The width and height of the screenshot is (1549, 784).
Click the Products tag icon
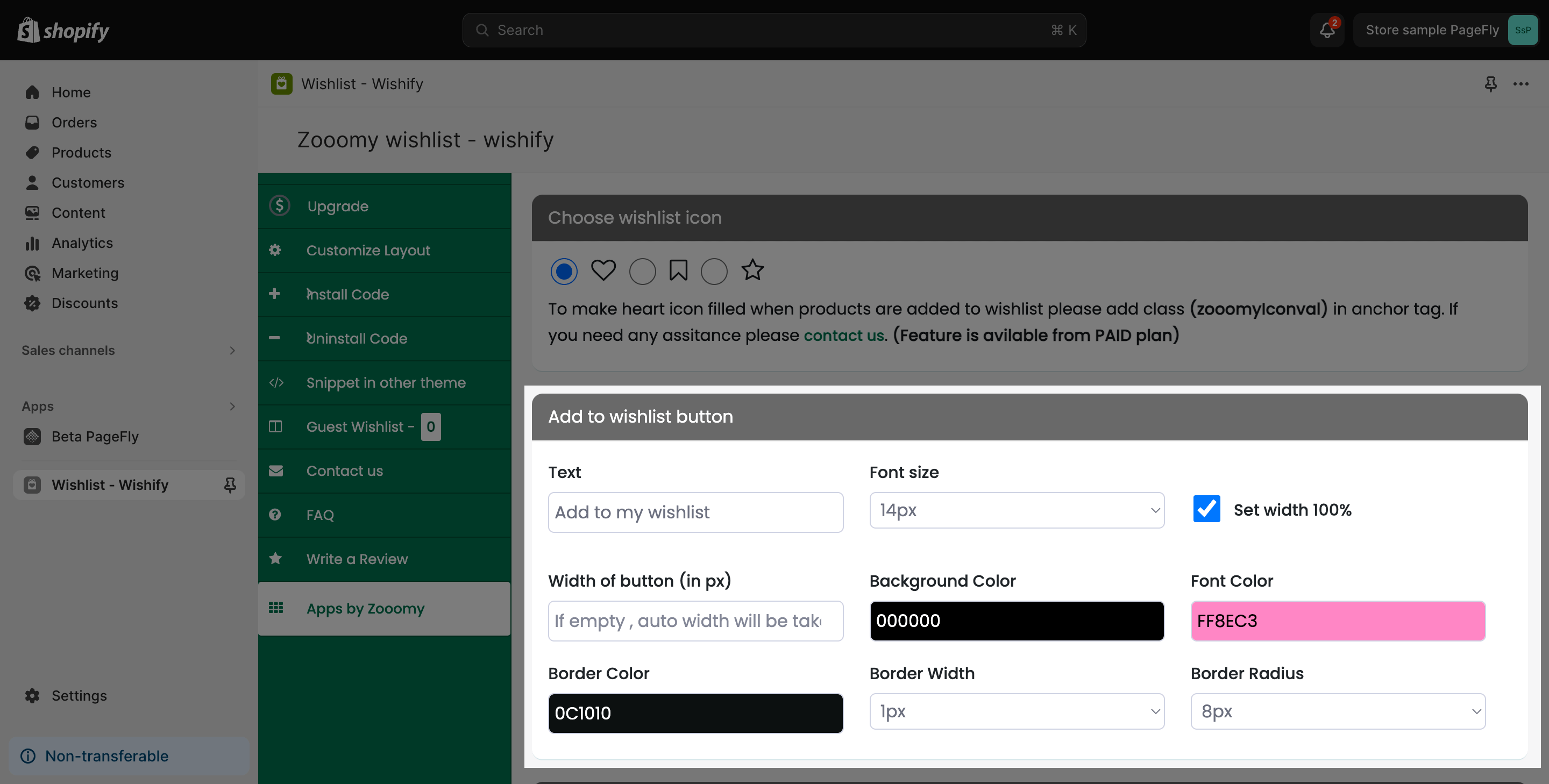tap(32, 153)
